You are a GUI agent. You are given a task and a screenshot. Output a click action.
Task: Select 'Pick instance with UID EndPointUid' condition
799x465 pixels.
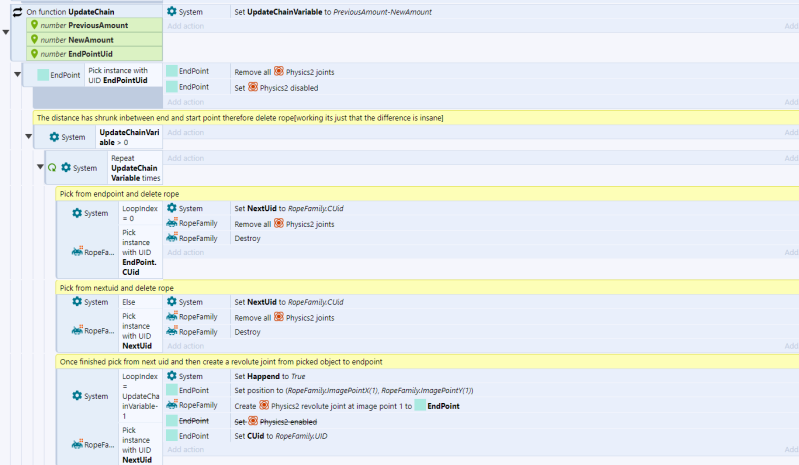(x=118, y=75)
